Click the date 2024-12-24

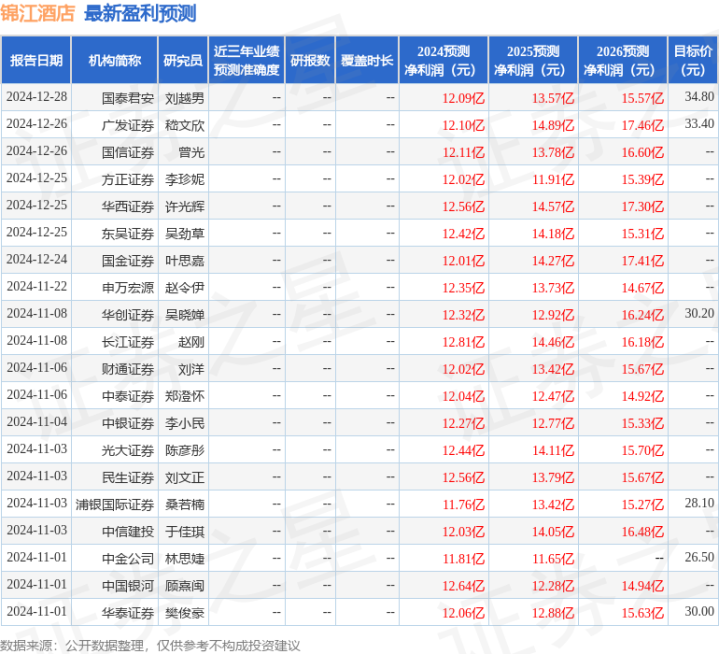point(37,259)
